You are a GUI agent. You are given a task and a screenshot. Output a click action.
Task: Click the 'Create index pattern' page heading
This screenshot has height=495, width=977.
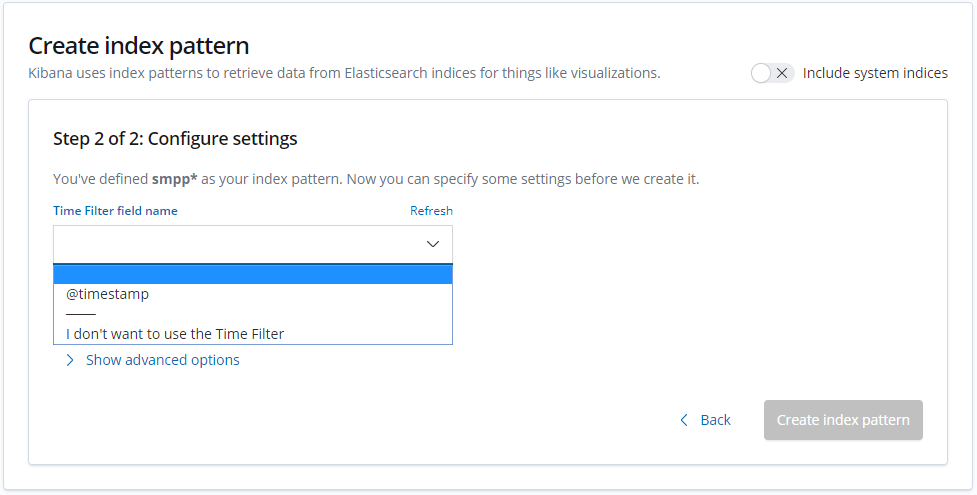click(x=138, y=45)
